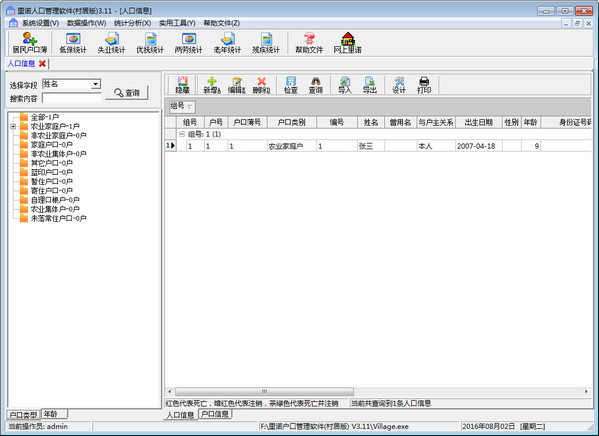Click the horizontal scrollbar thumb
This screenshot has width=599, height=436.
(264, 391)
